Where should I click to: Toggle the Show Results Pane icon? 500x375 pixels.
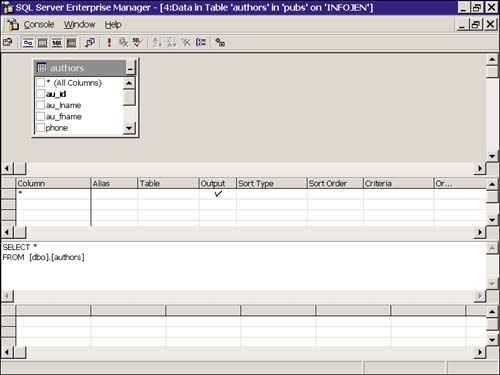[x=71, y=43]
